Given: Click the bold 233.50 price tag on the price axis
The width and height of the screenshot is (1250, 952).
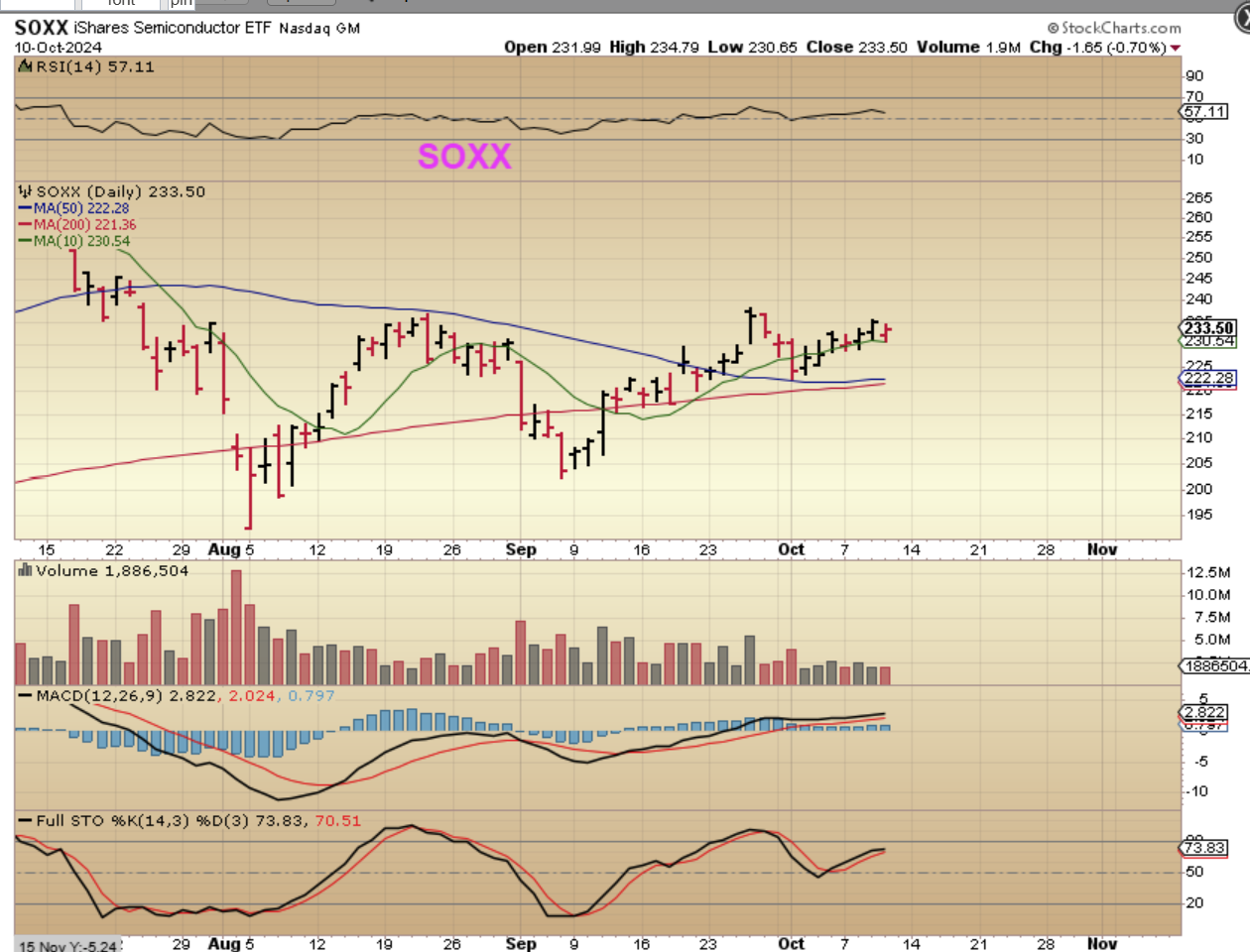Looking at the screenshot, I should pos(1208,328).
